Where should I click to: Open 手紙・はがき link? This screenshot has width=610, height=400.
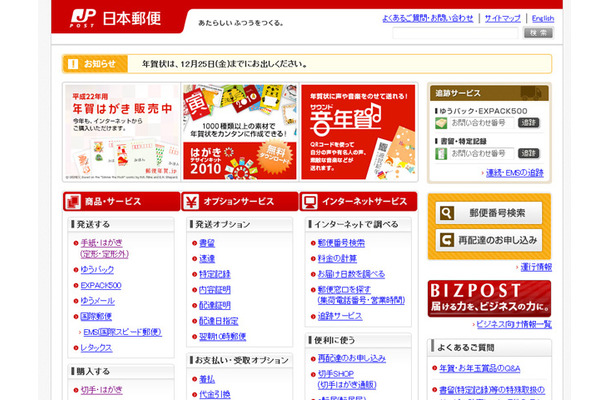[x=104, y=248]
